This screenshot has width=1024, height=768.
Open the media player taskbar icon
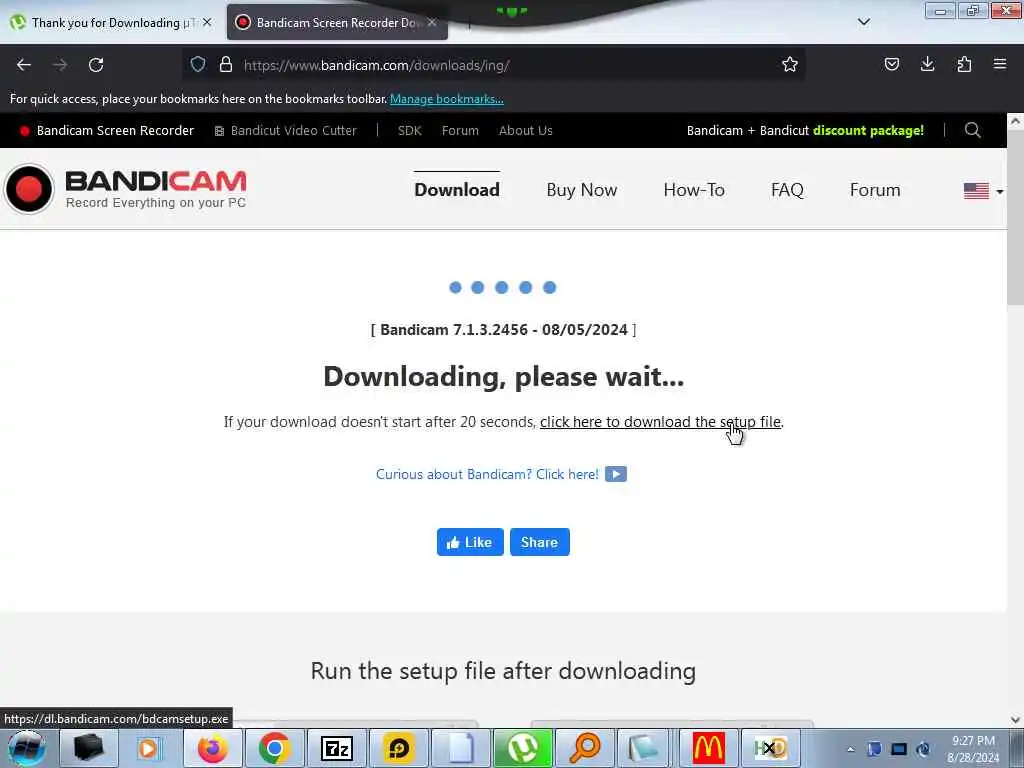(x=148, y=748)
